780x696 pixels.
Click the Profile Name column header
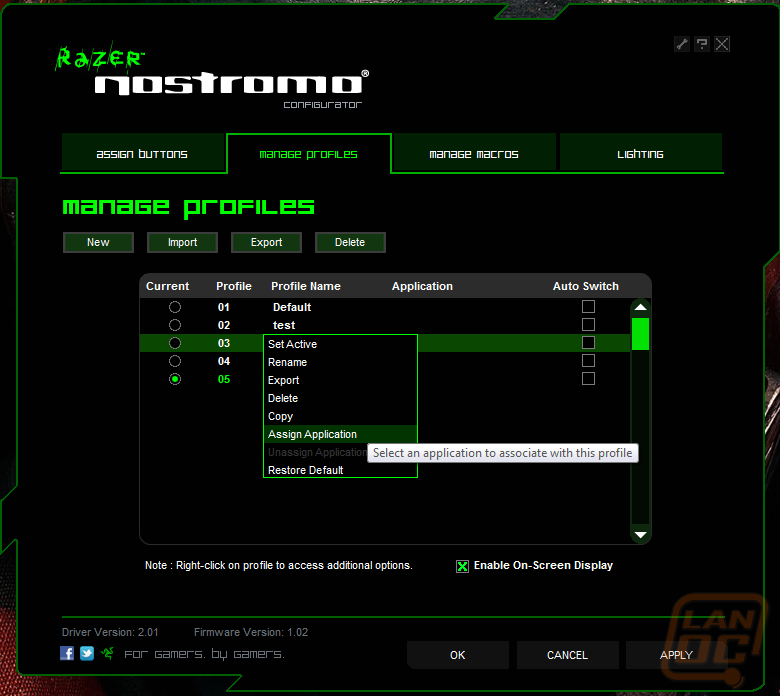(x=306, y=286)
